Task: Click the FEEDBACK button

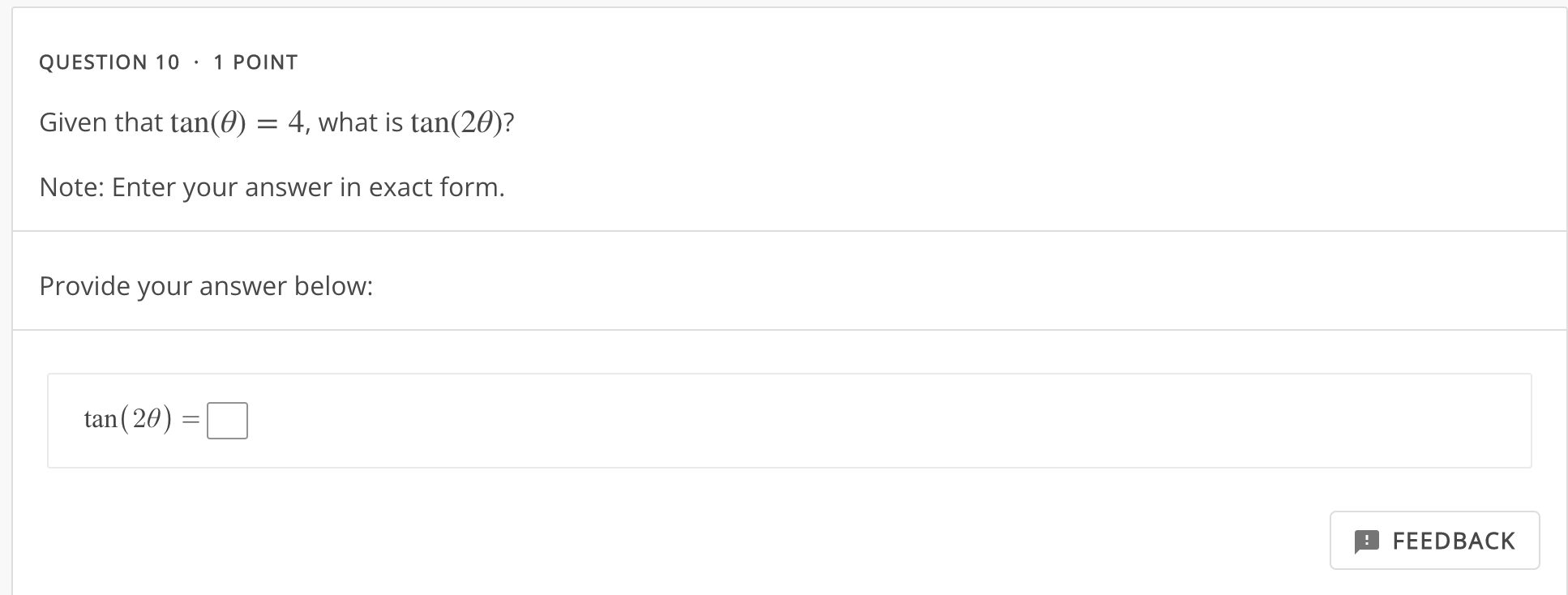Action: click(1433, 540)
